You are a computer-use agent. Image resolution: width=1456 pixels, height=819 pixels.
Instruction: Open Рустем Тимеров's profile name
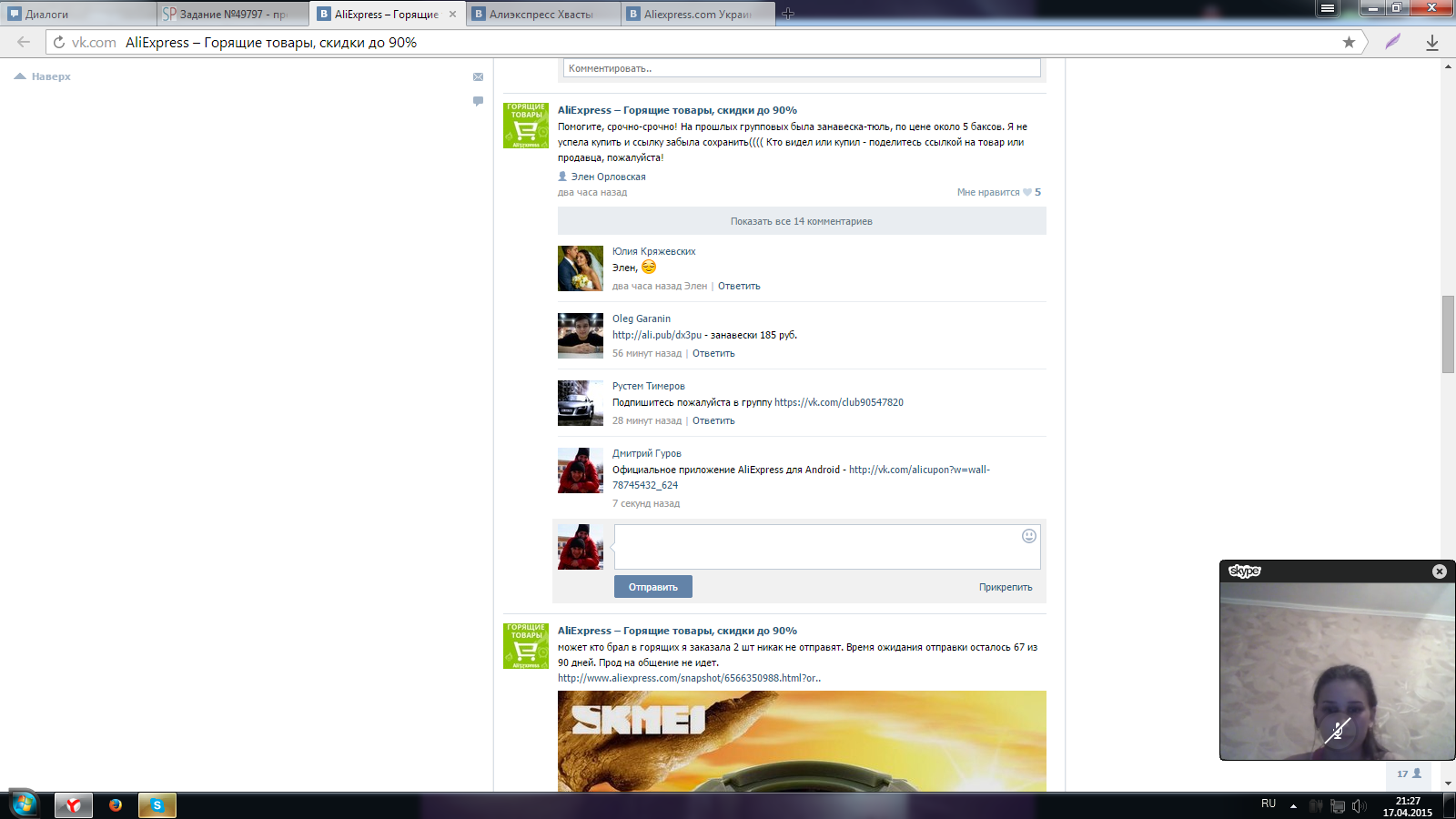pos(649,386)
